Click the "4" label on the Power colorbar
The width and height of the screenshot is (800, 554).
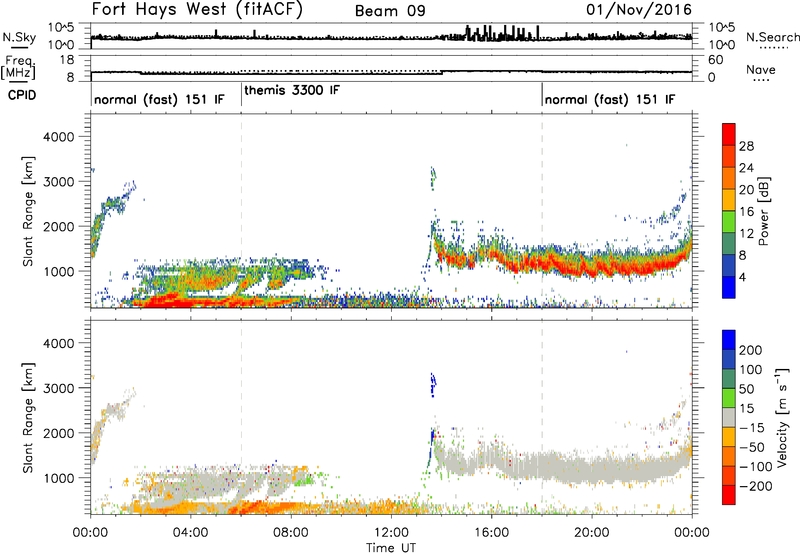(743, 277)
